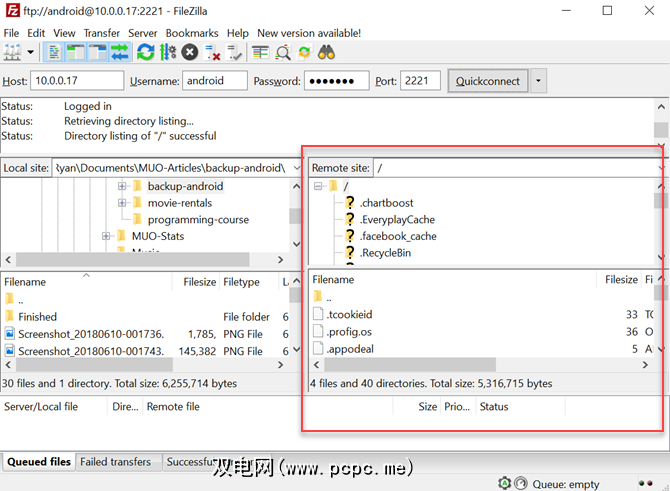
Task: Select .appodeal remote file
Action: [350, 349]
